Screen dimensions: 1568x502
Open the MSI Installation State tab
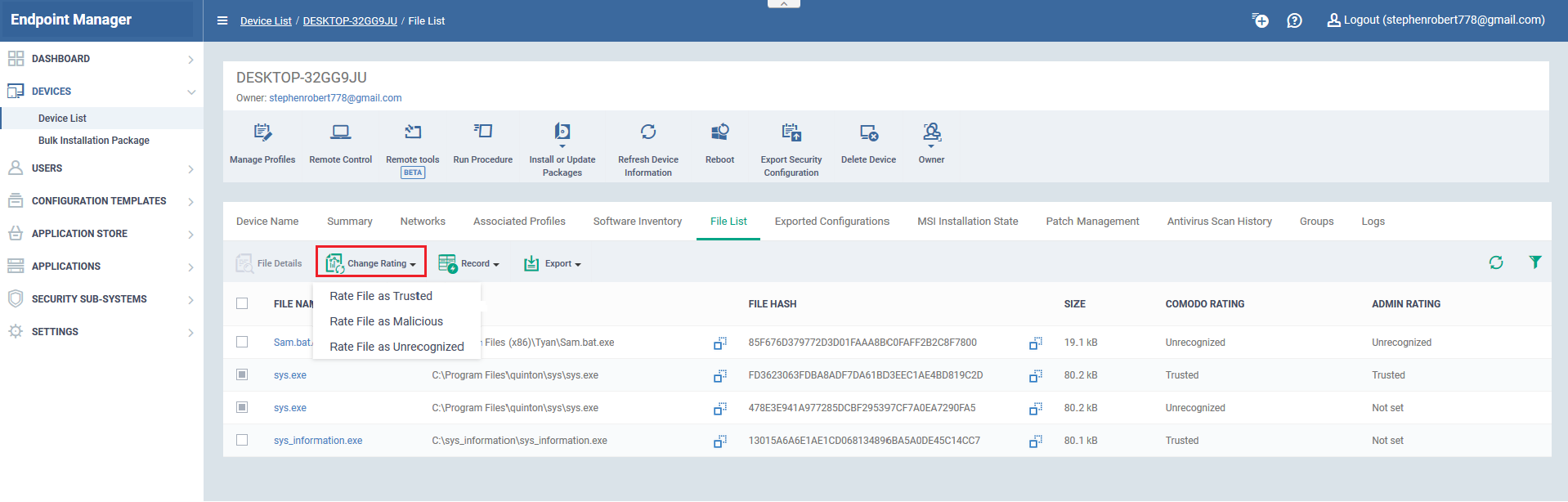pos(968,222)
